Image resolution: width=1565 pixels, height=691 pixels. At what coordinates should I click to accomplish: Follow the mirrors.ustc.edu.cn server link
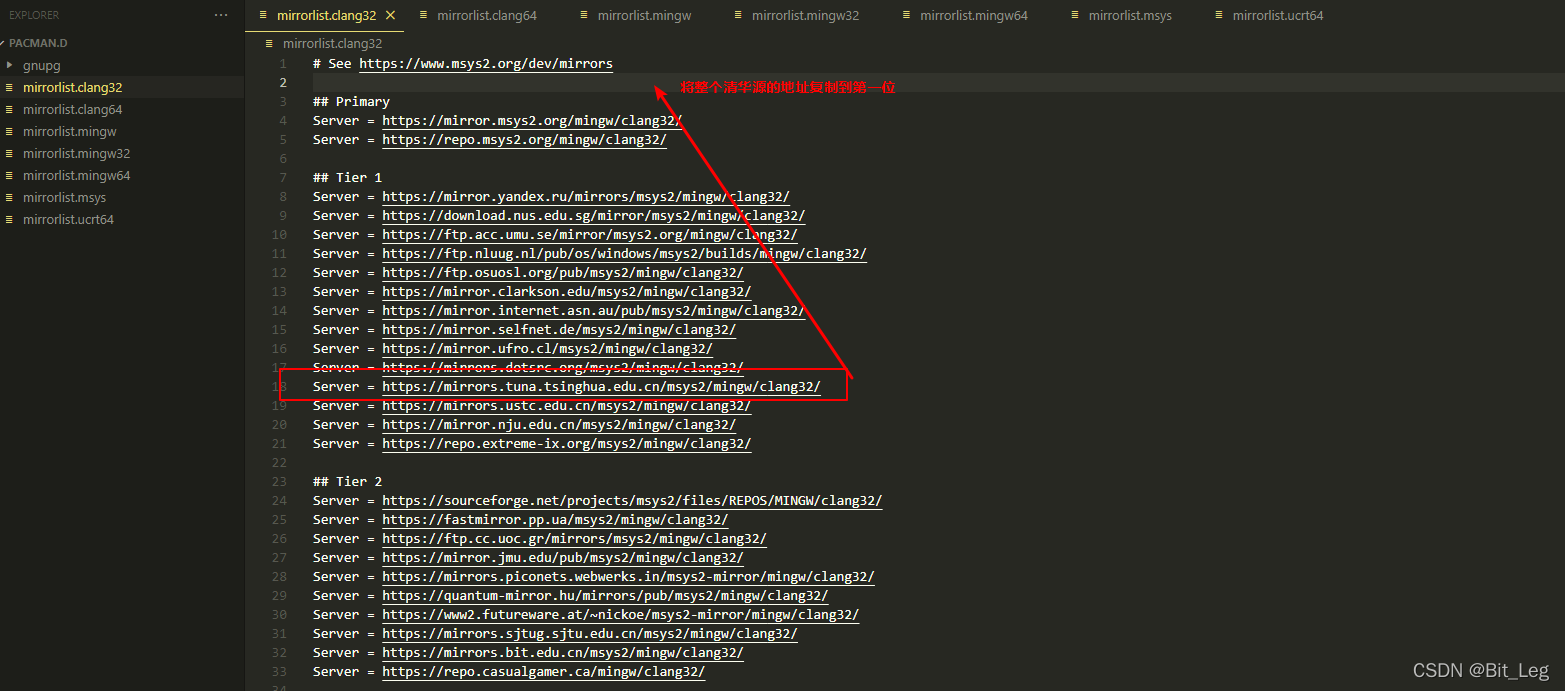pyautogui.click(x=566, y=405)
